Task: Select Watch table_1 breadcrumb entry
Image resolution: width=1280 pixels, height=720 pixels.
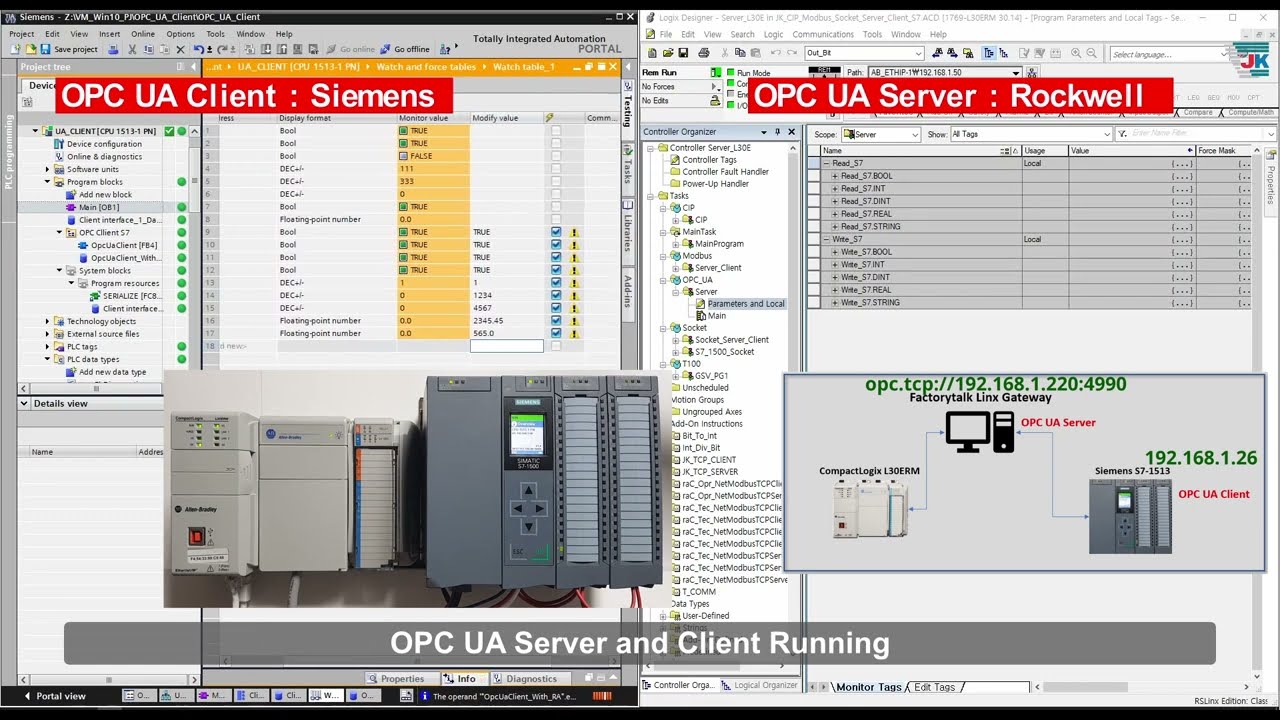Action: pos(523,67)
